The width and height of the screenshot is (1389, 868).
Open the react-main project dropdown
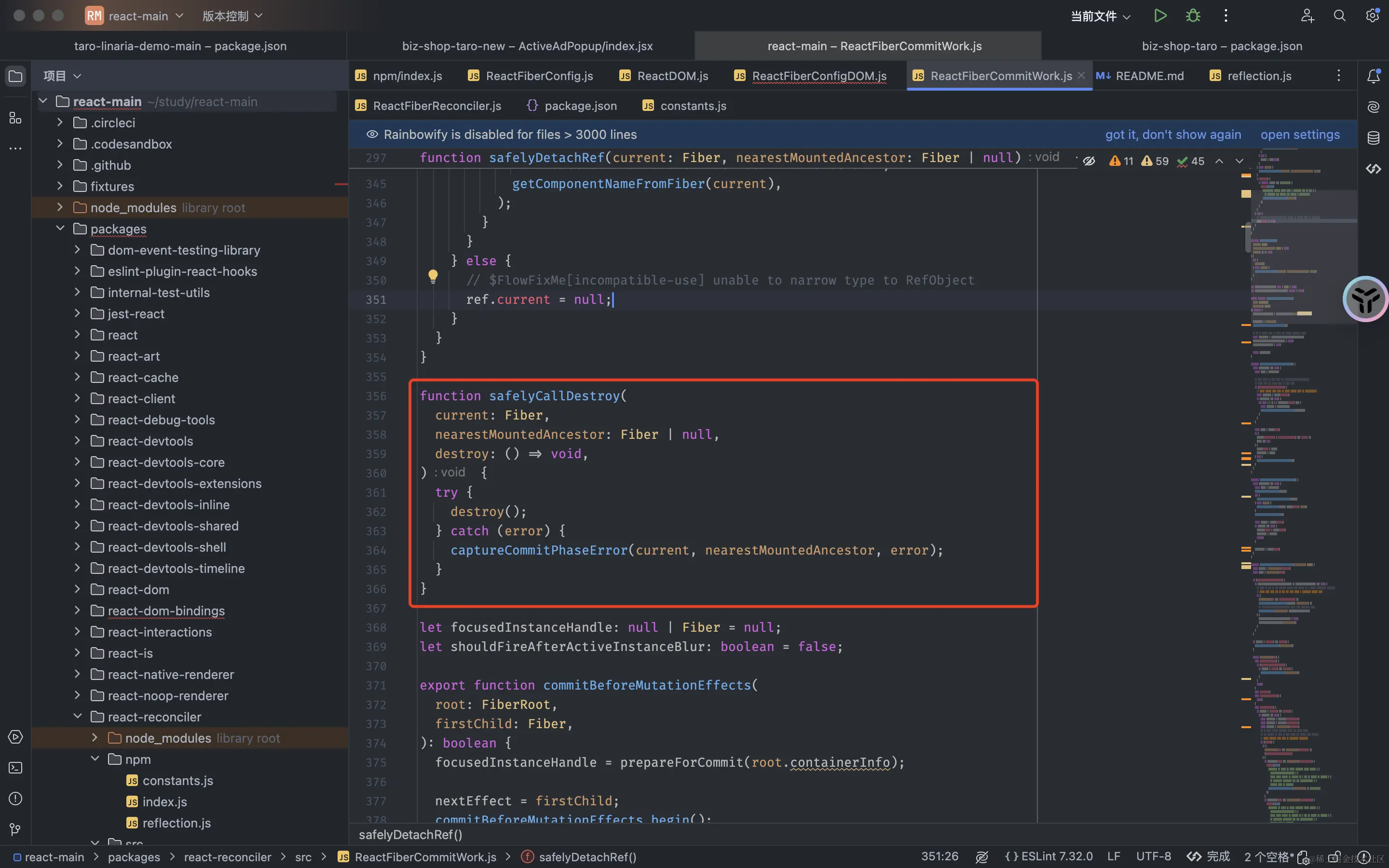(136, 15)
